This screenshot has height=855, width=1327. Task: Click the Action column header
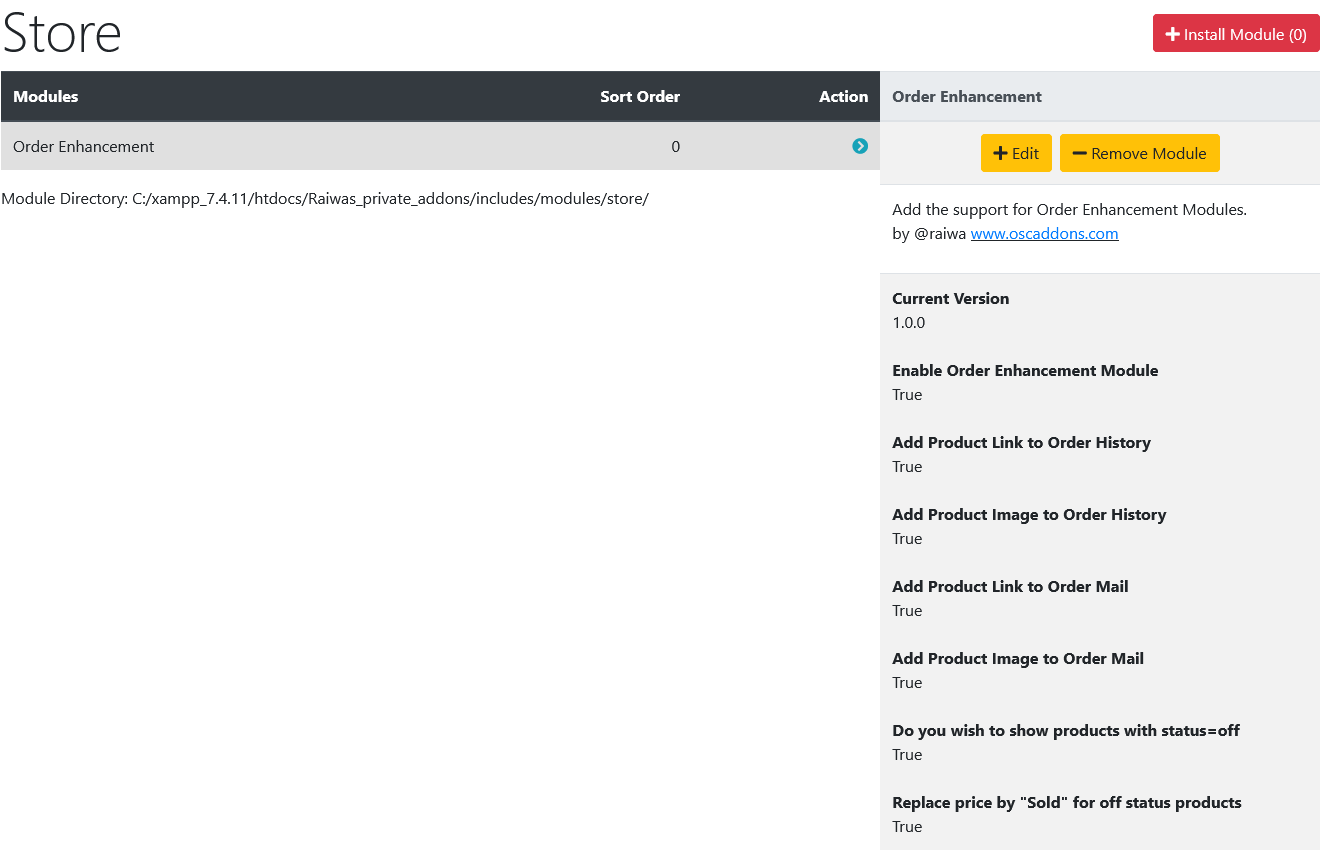click(843, 97)
